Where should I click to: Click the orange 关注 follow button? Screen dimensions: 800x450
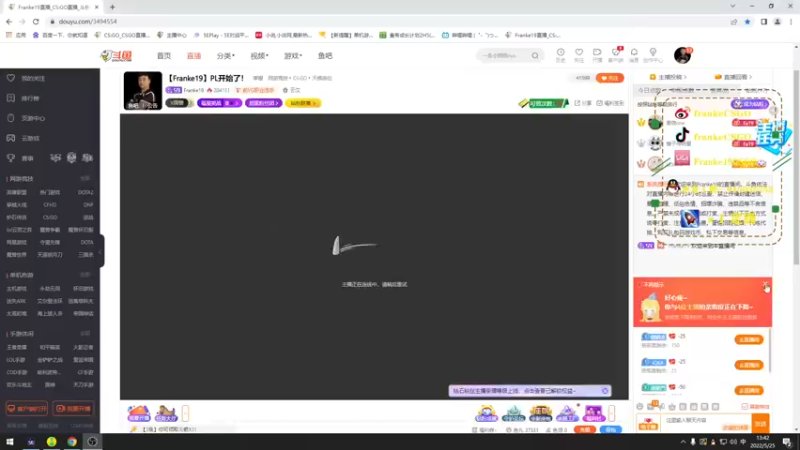click(610, 78)
